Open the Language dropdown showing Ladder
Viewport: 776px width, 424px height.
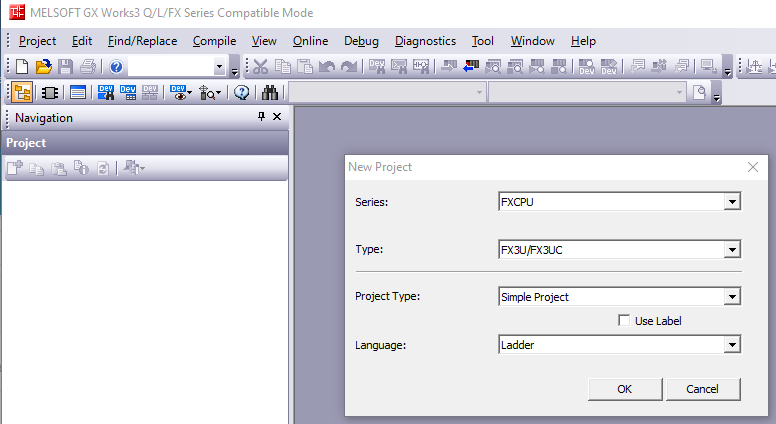732,344
